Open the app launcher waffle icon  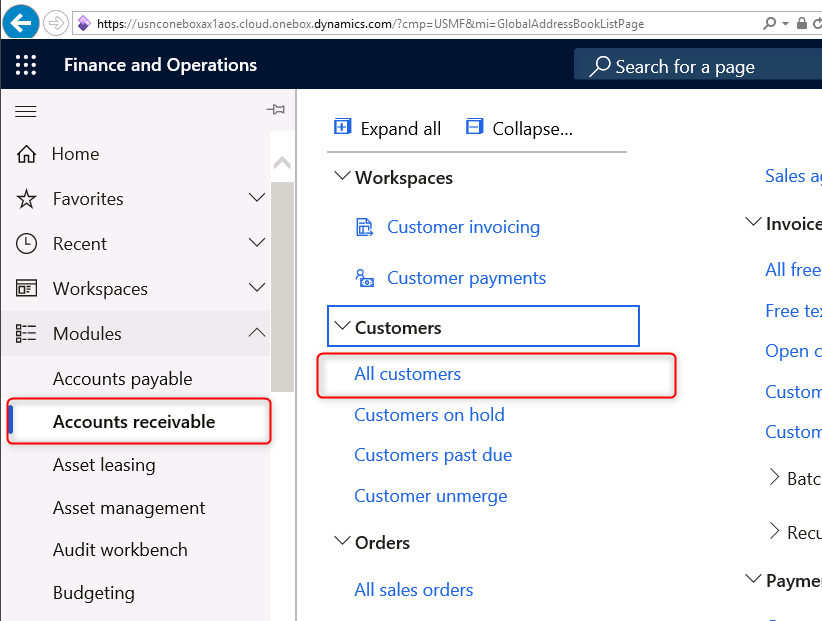click(26, 65)
